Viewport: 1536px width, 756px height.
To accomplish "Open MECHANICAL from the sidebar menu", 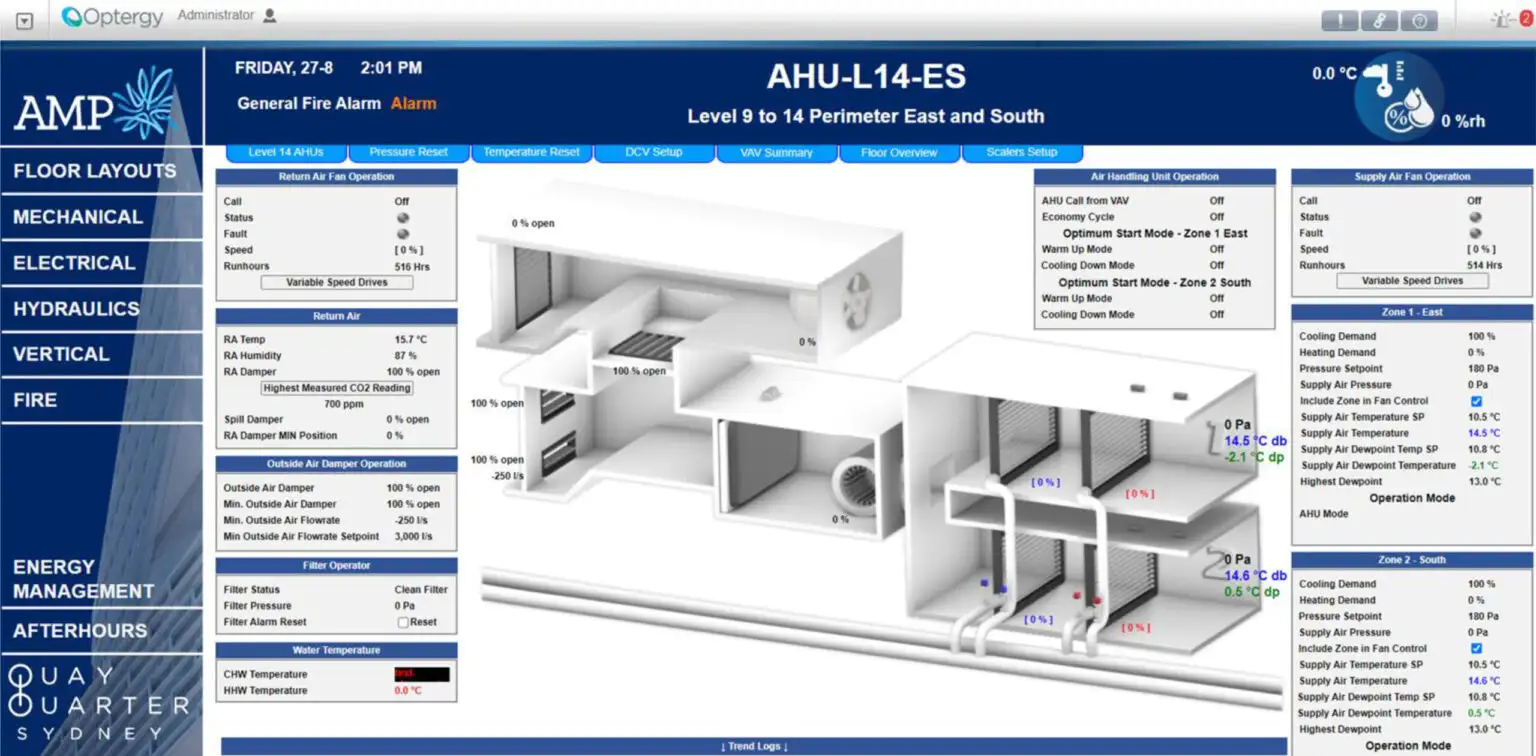I will 77,217.
